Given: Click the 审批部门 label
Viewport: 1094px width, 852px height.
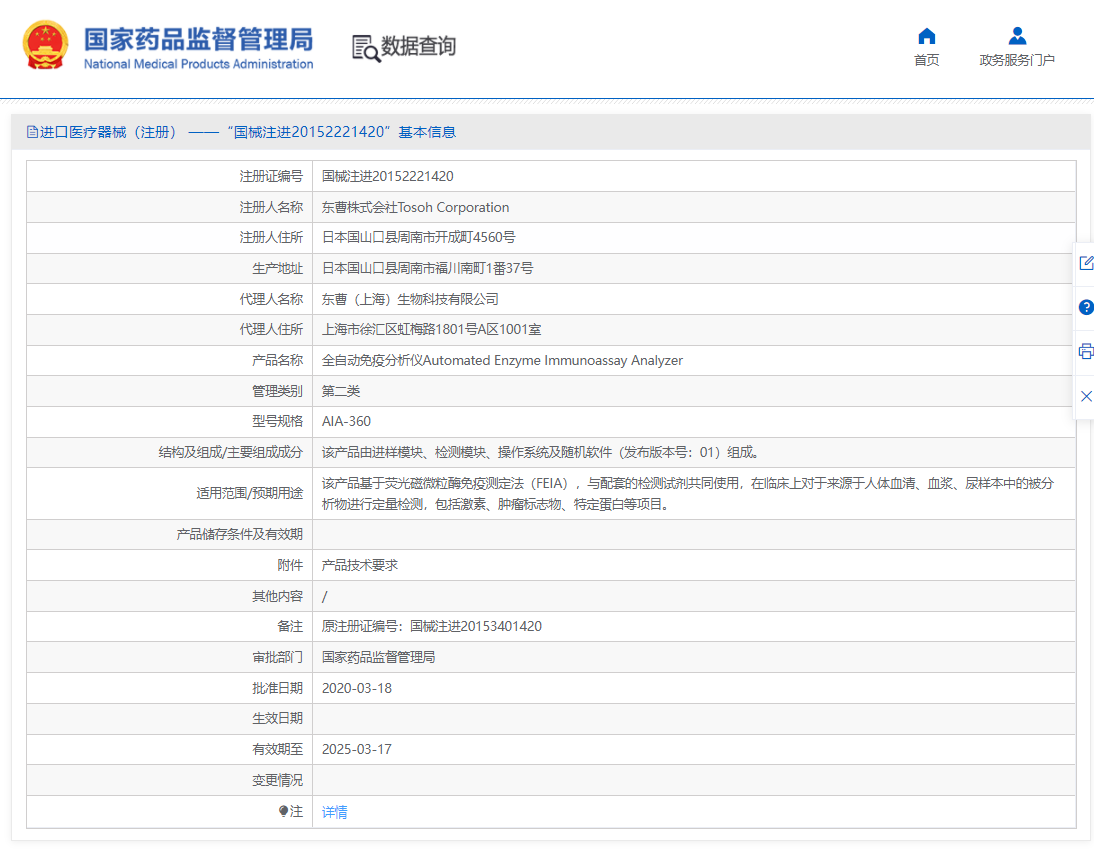Looking at the screenshot, I should pyautogui.click(x=278, y=657).
